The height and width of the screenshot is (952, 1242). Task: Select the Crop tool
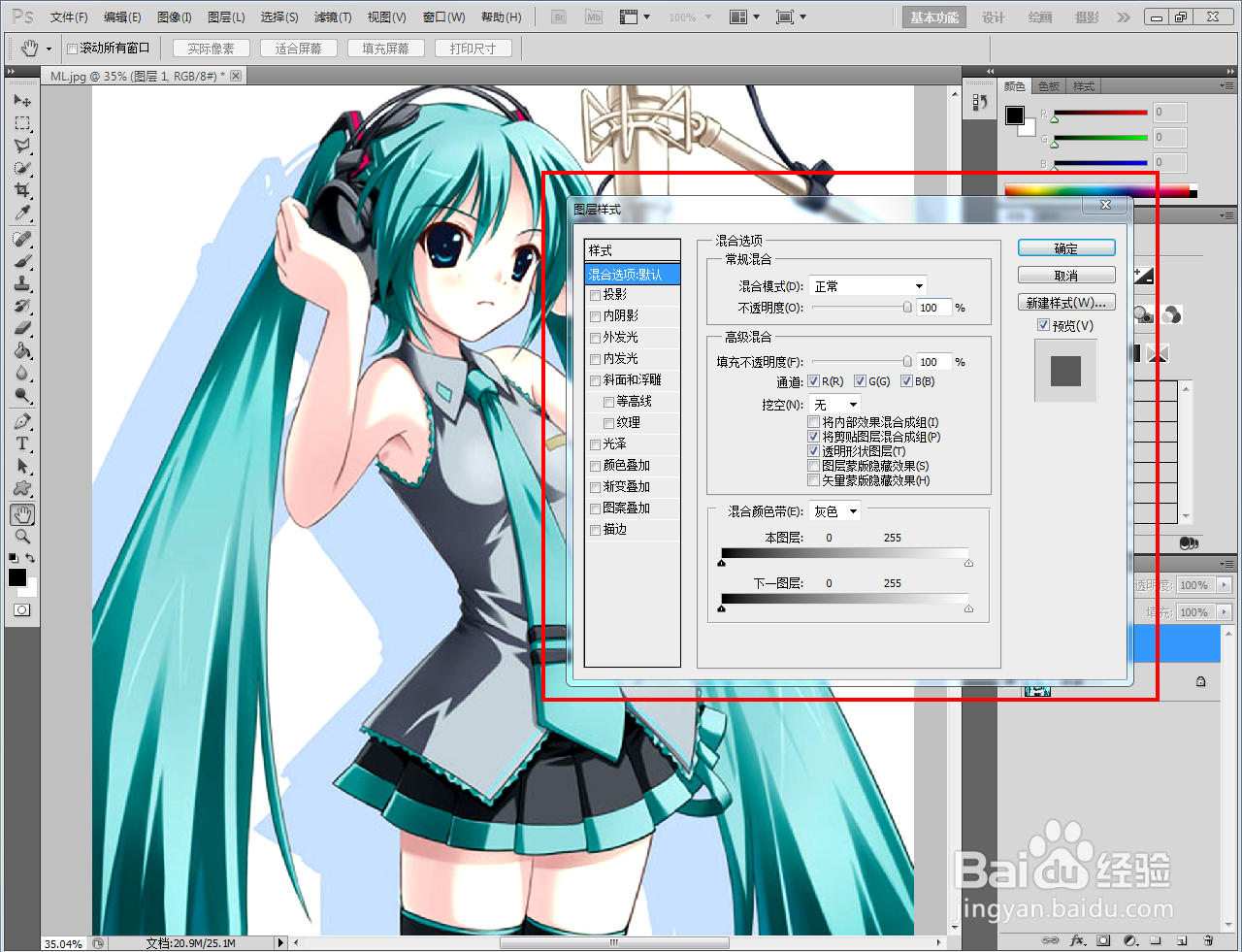(x=21, y=190)
